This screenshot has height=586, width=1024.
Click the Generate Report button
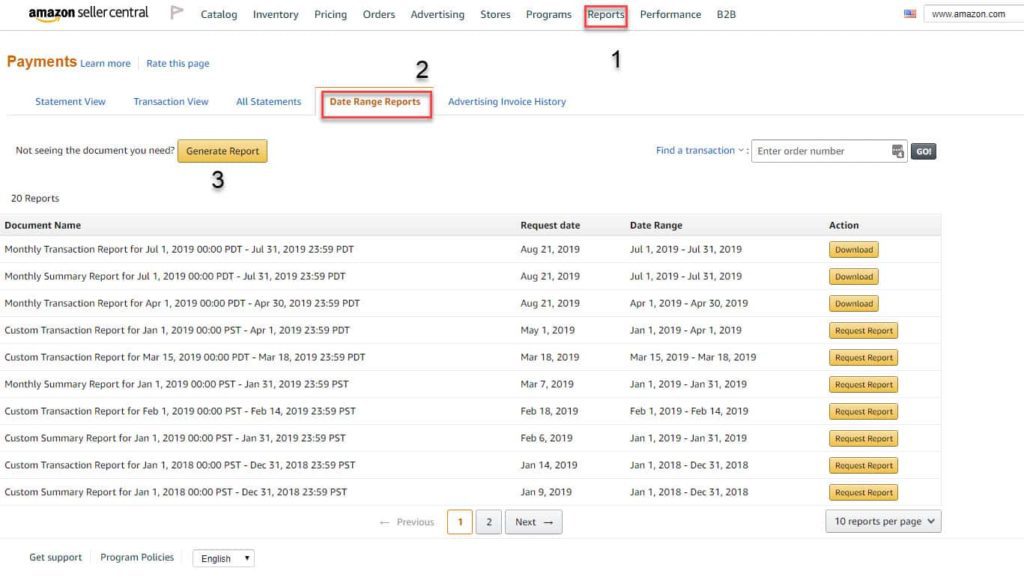[222, 151]
